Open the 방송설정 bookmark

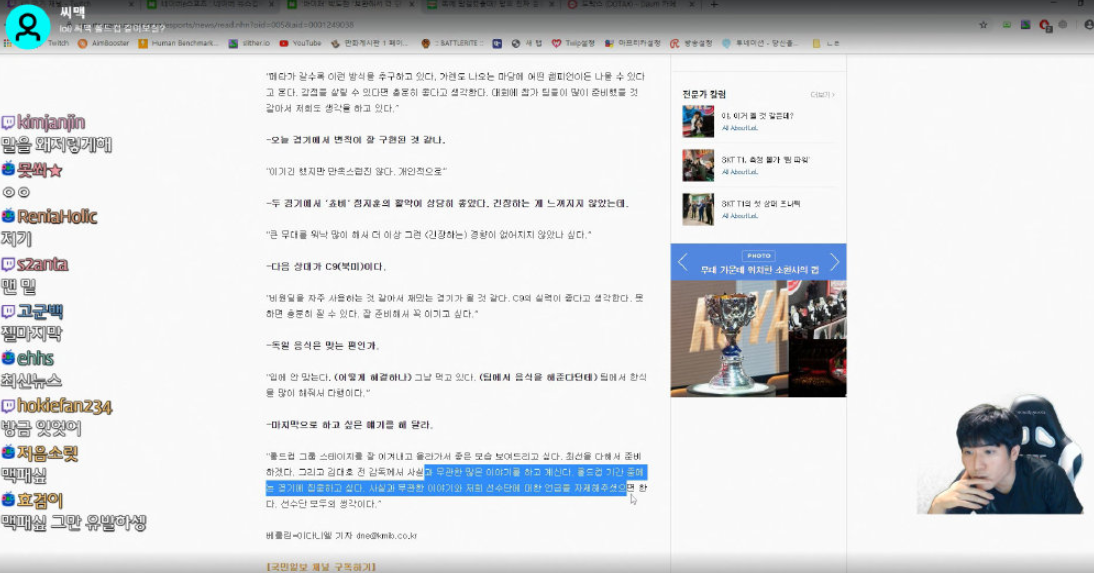coord(691,43)
